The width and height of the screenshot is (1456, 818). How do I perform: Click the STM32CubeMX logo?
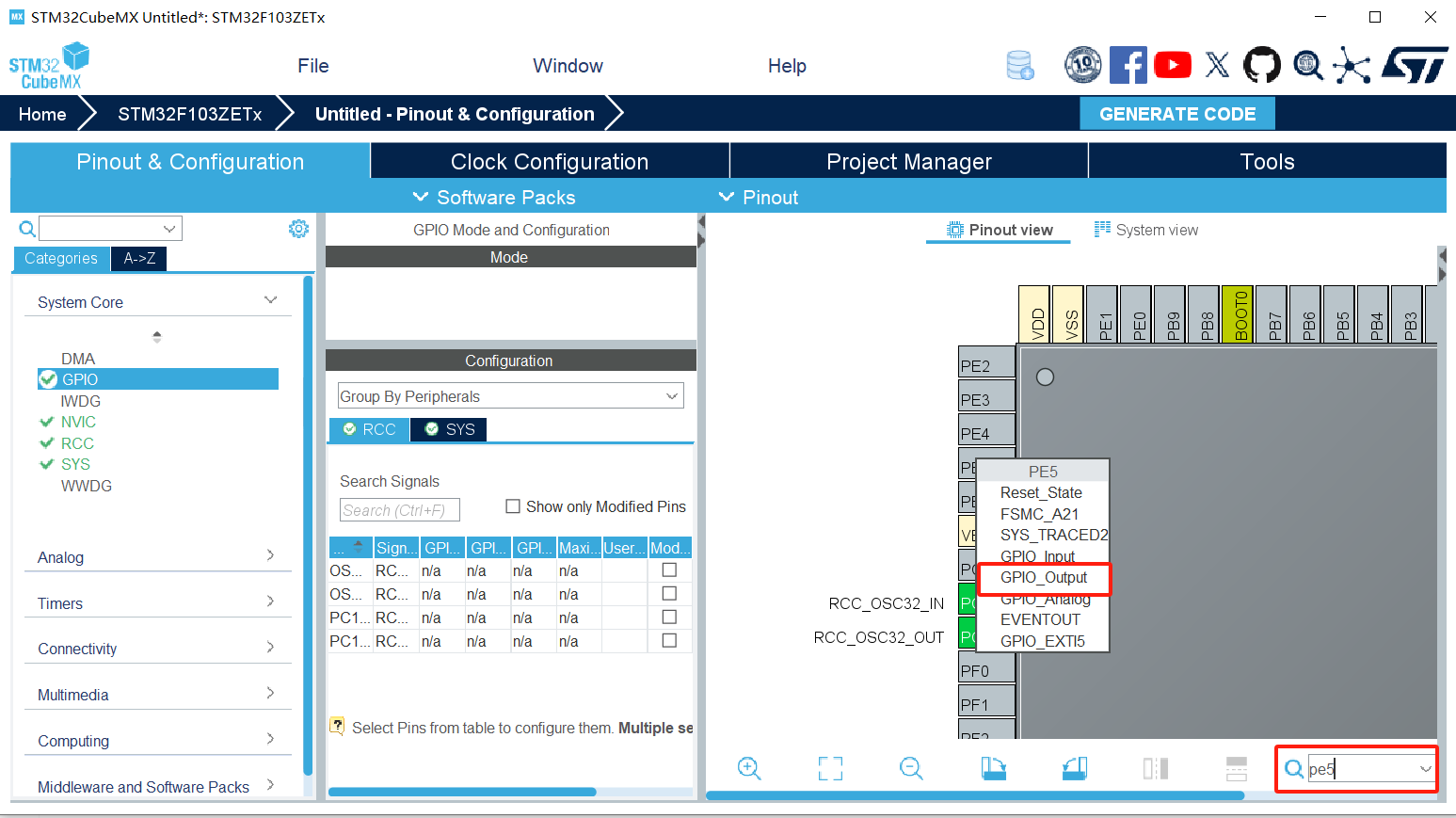click(49, 66)
